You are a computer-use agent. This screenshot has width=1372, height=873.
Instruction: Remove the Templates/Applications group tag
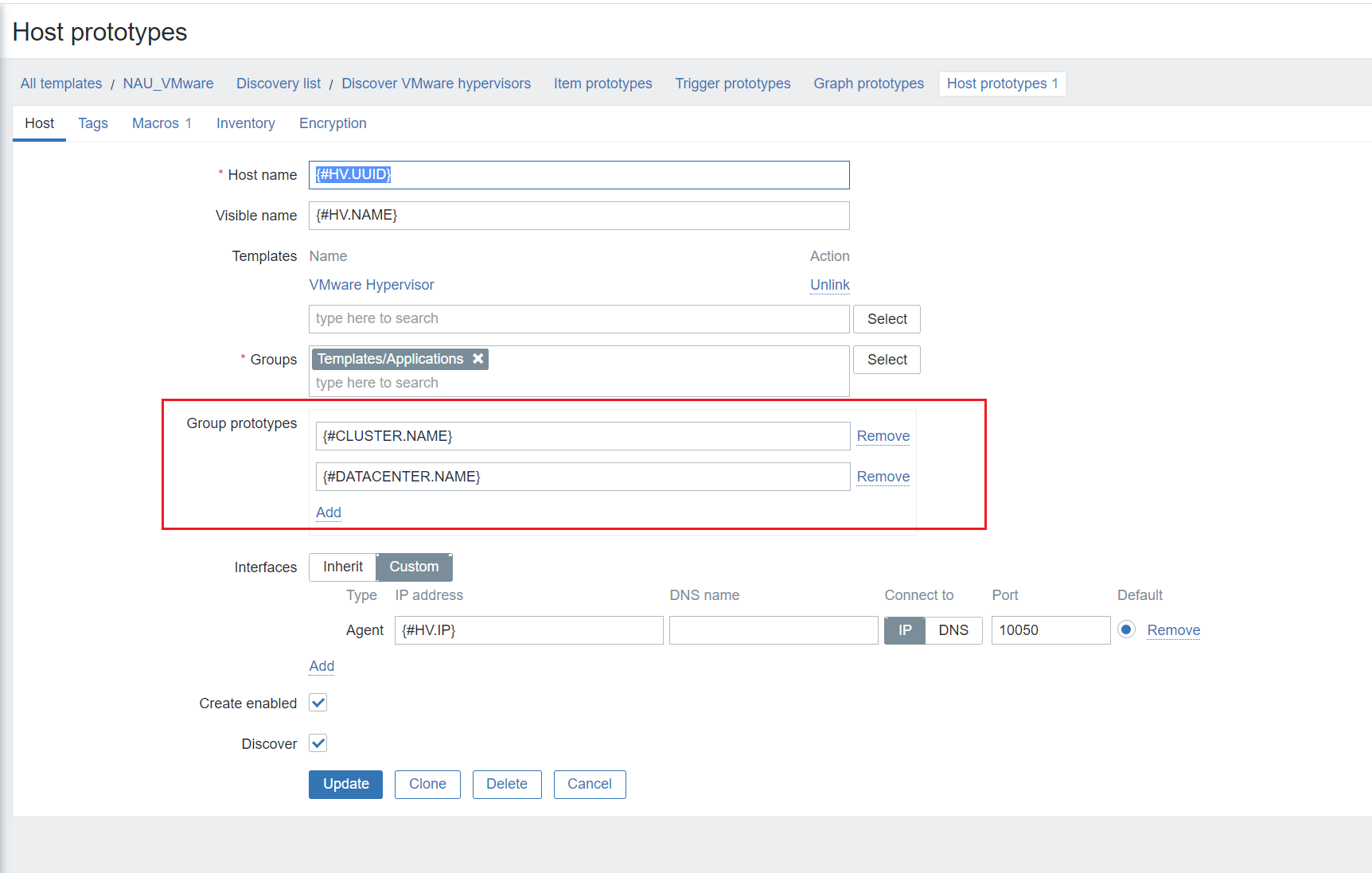[x=477, y=359]
